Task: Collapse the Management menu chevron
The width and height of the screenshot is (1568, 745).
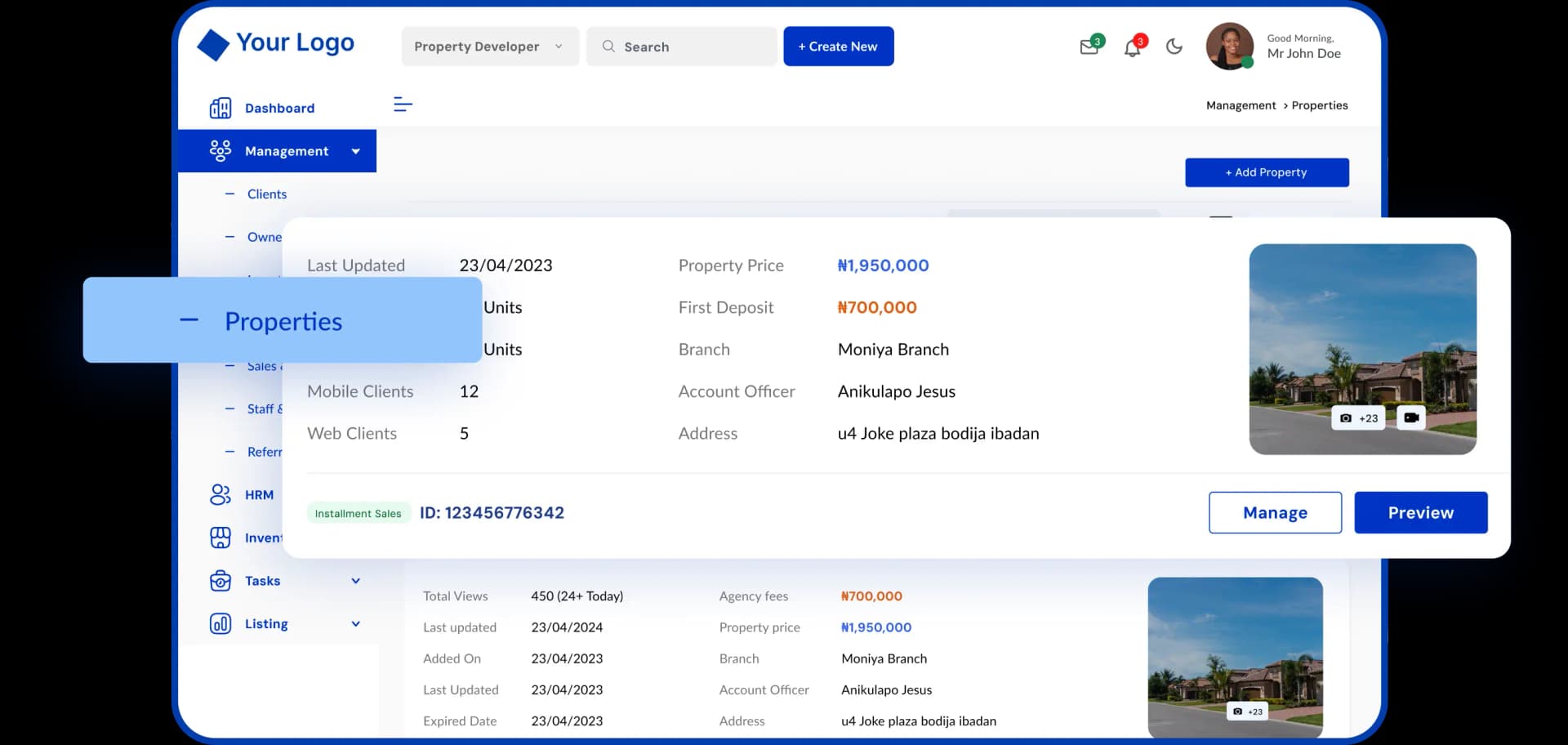Action: (355, 150)
